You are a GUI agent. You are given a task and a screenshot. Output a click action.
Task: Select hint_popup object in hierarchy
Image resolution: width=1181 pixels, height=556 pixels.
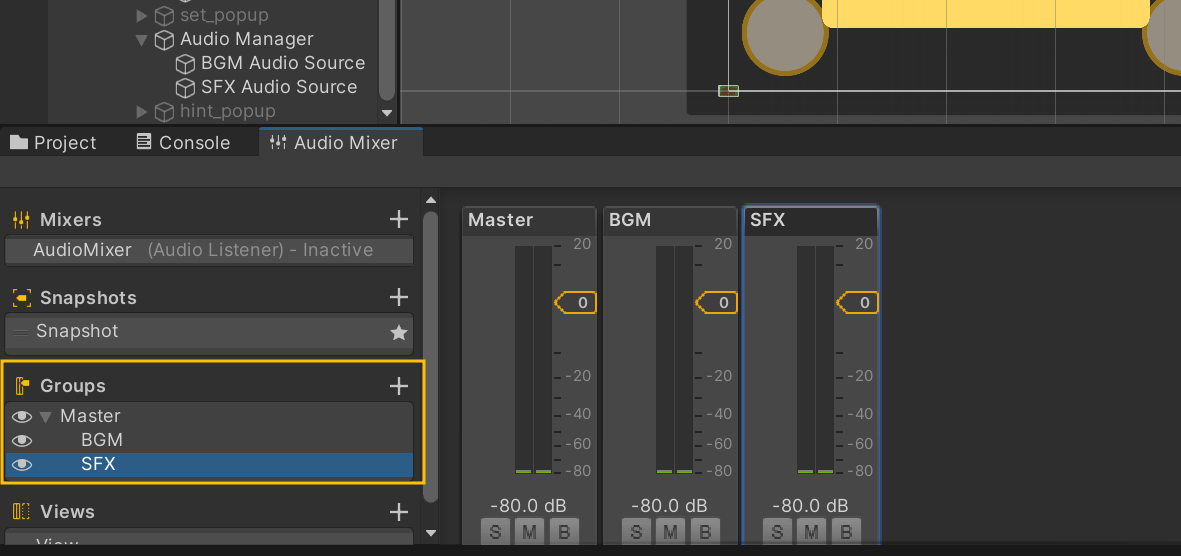tap(227, 112)
